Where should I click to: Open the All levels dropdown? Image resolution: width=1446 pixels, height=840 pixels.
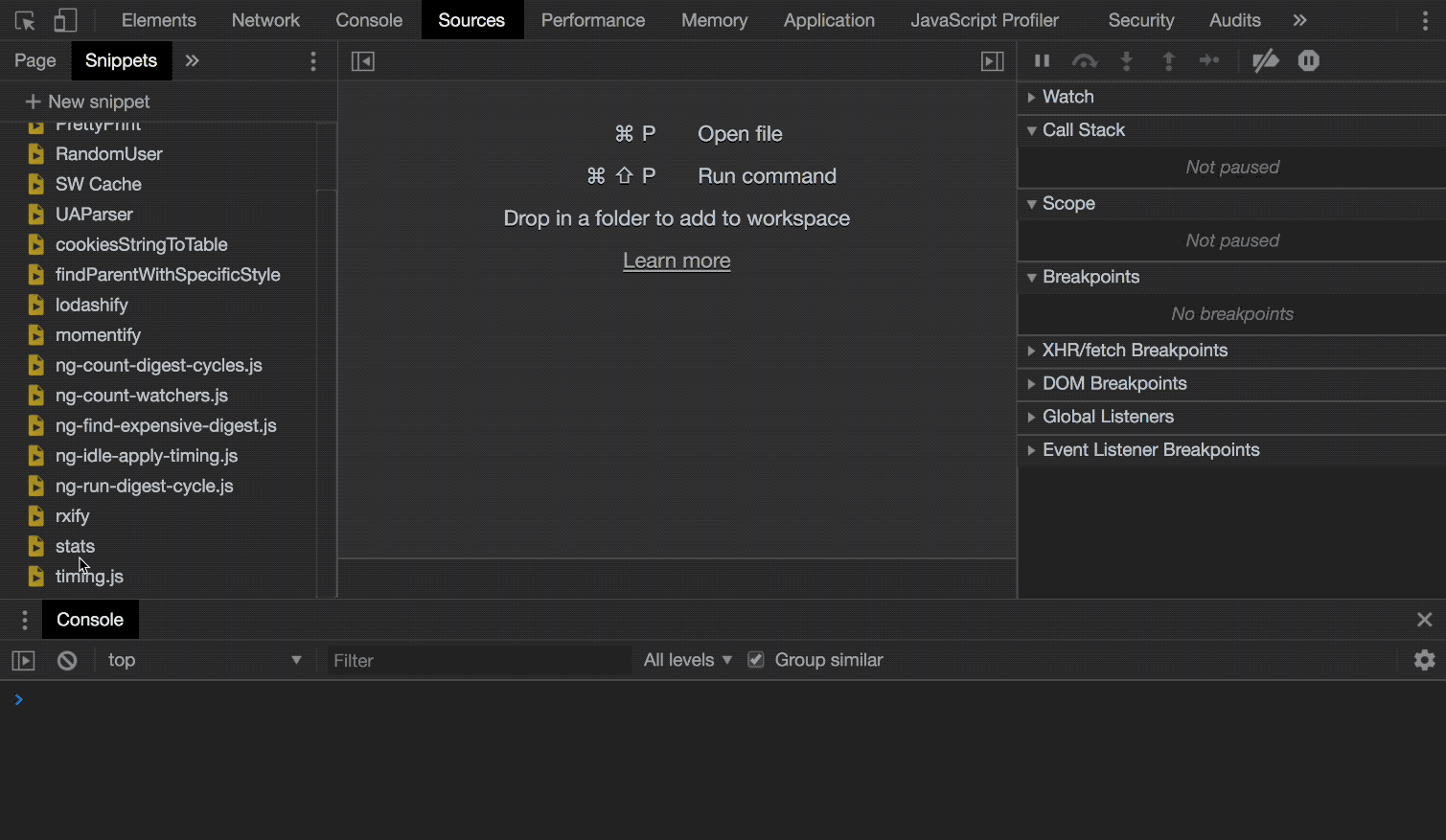(688, 660)
